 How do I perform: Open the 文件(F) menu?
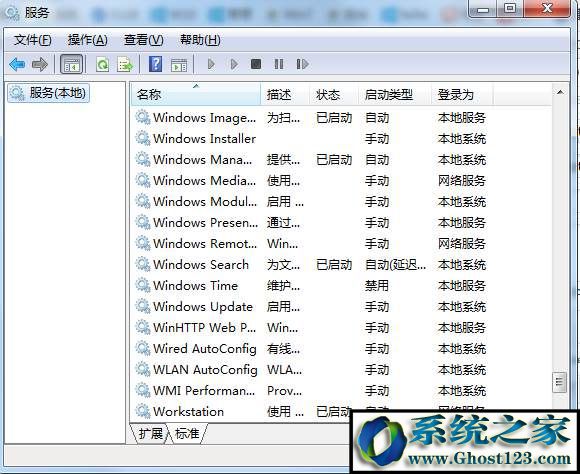tap(33, 40)
